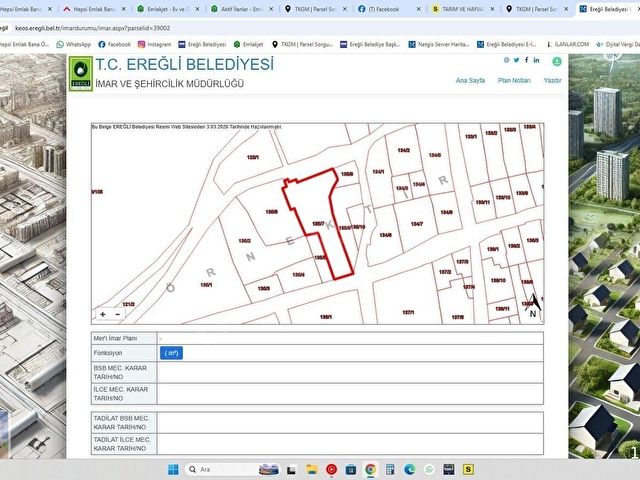Open Plan Notları link
The height and width of the screenshot is (480, 640).
(x=514, y=80)
